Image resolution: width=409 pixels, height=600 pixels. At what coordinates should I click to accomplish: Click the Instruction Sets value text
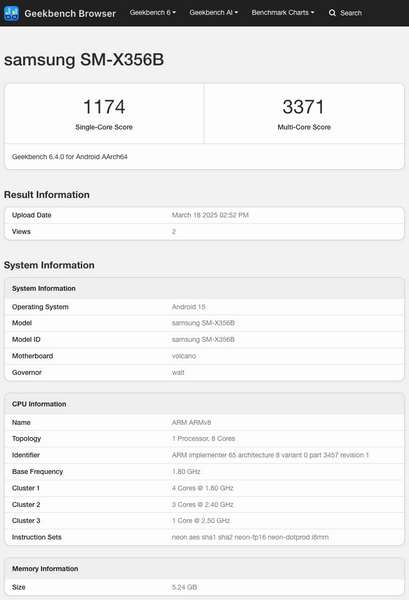(x=250, y=537)
